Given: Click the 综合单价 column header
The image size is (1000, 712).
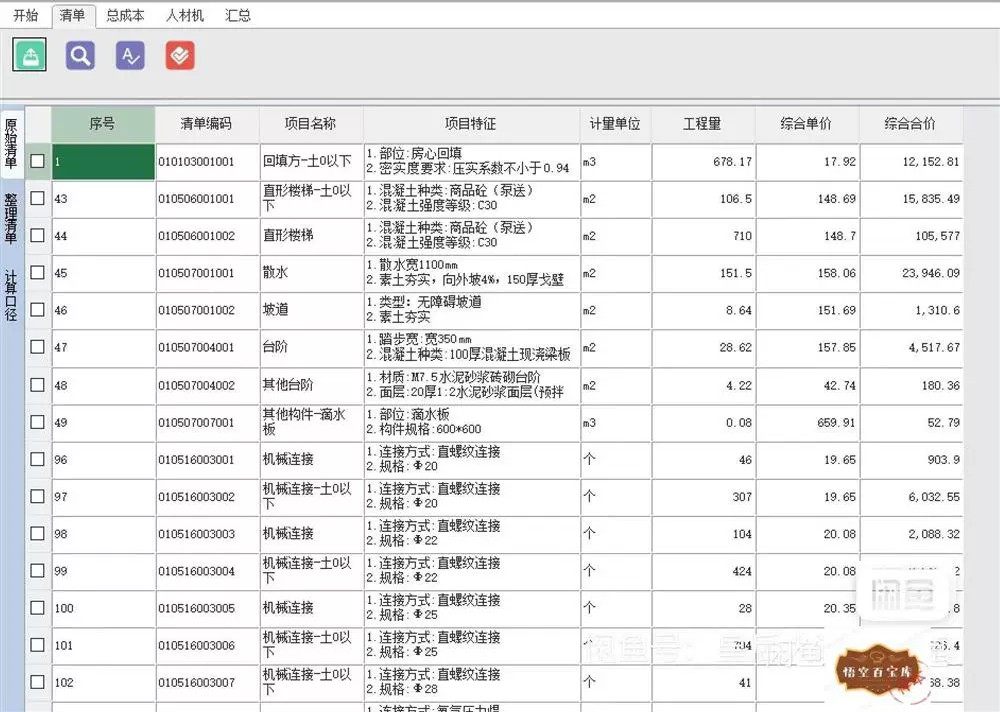Looking at the screenshot, I should (x=807, y=124).
